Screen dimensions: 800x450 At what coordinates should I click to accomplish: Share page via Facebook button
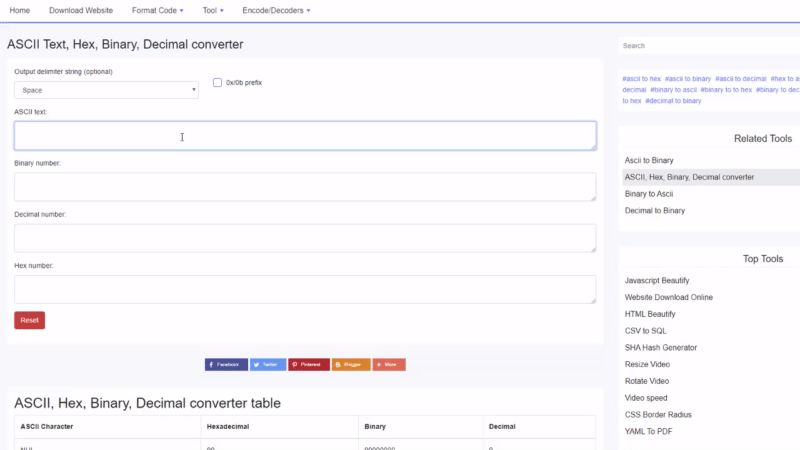[x=226, y=365]
